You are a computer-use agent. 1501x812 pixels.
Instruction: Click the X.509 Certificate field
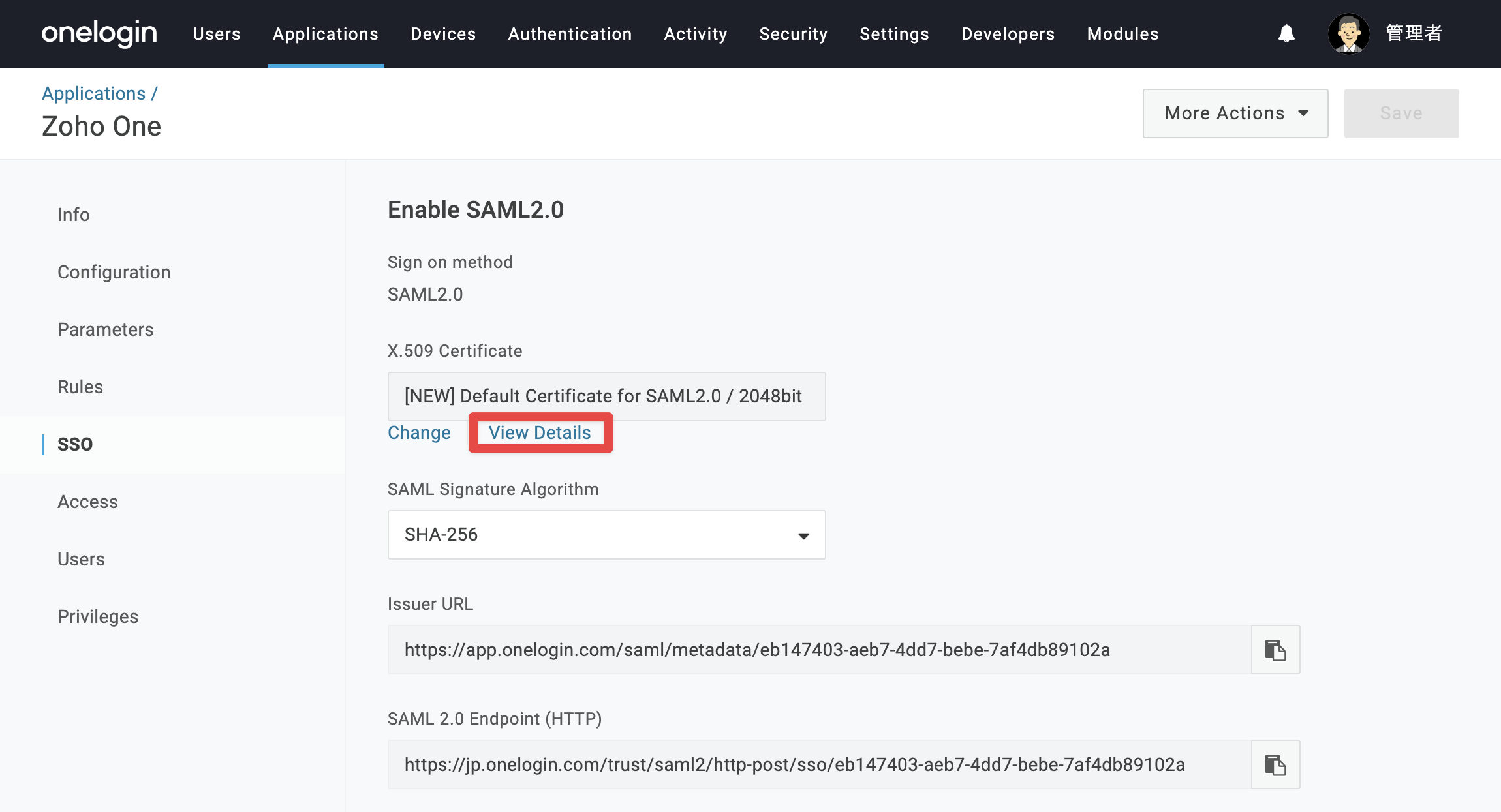[x=606, y=397]
